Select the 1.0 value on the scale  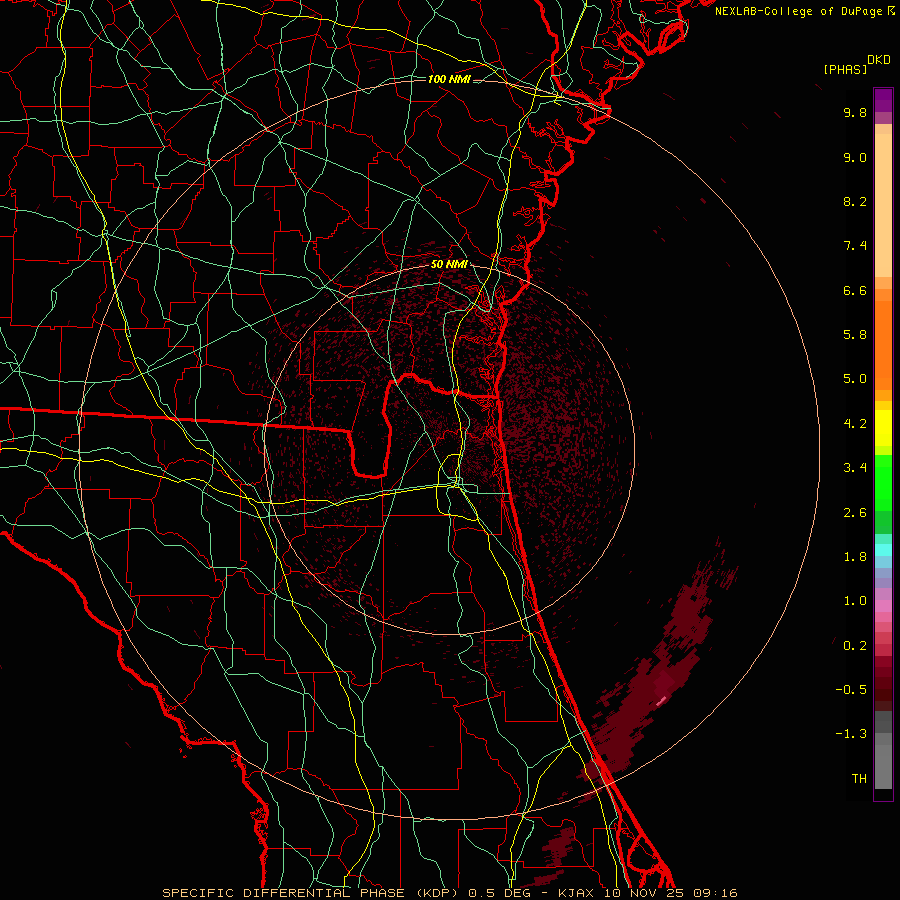[x=855, y=601]
